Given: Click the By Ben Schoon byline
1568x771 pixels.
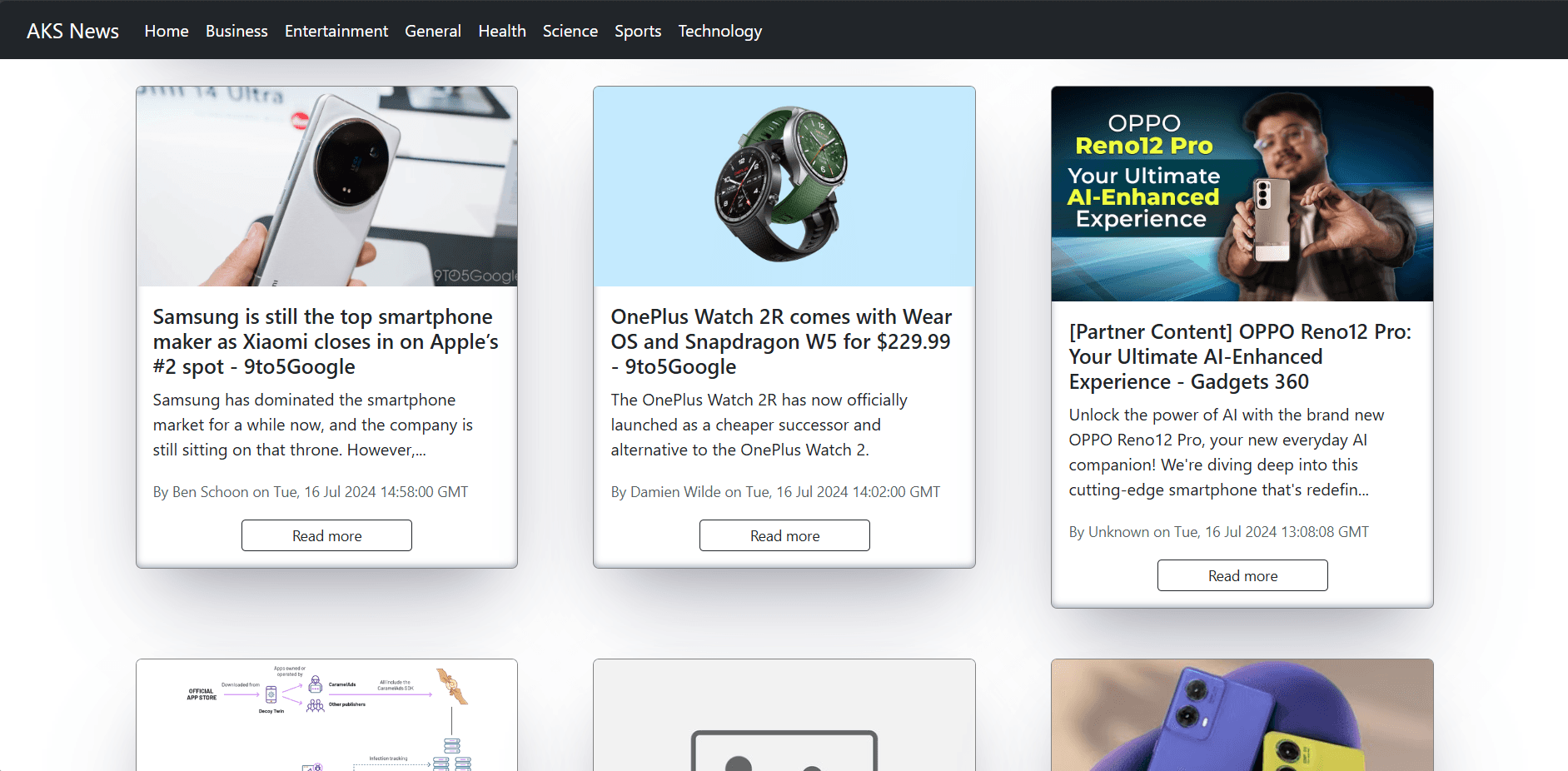Looking at the screenshot, I should (311, 492).
